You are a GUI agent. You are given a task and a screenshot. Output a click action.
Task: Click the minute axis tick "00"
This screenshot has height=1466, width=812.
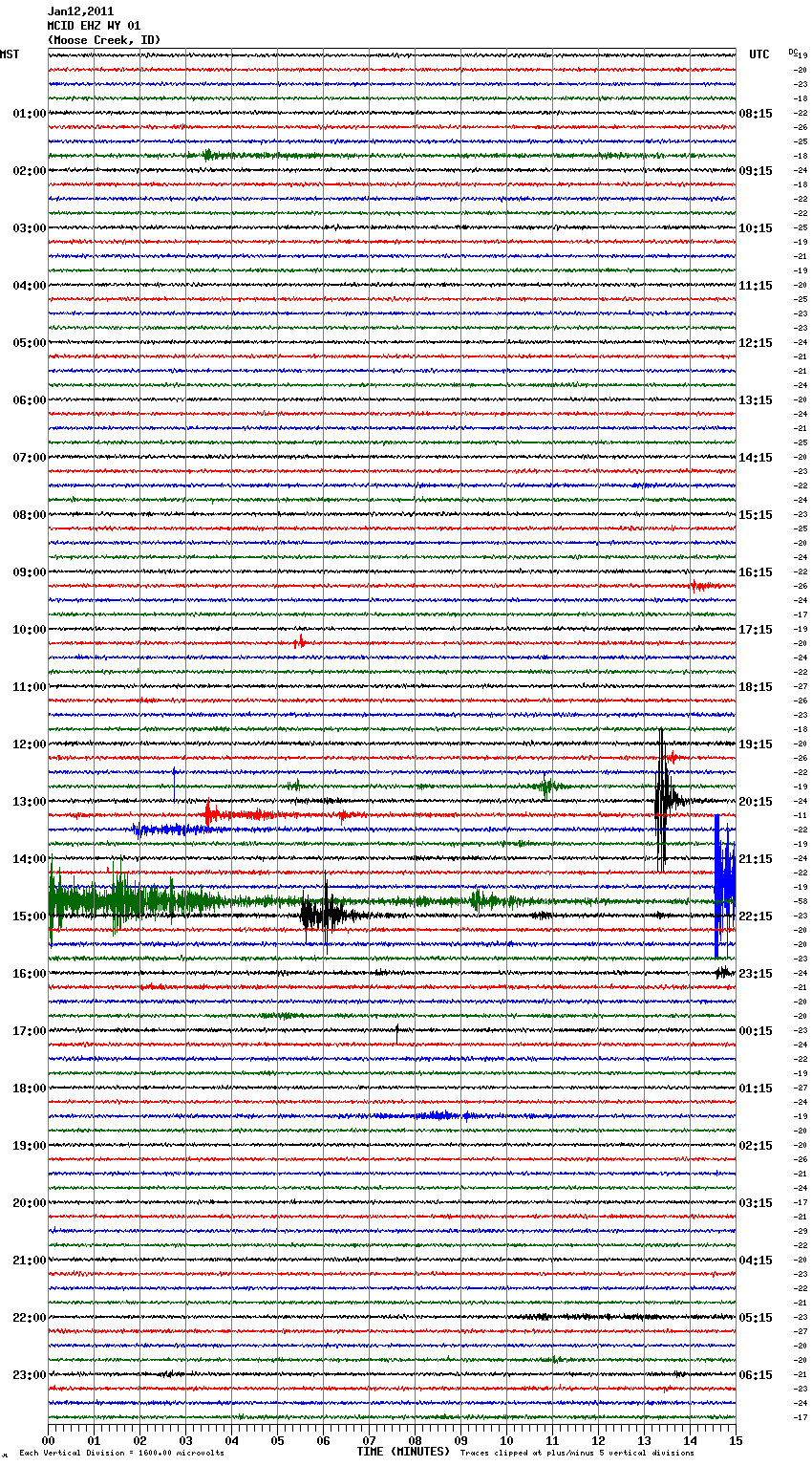(48, 1440)
